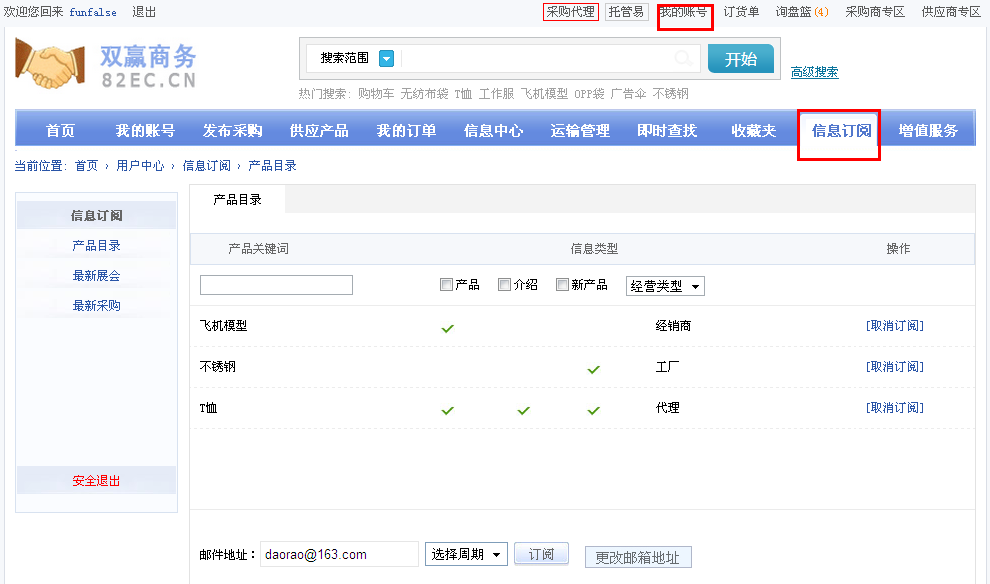990x584 pixels.
Task: Expand the 搜索范围 dropdown arrow
Action: coord(386,59)
